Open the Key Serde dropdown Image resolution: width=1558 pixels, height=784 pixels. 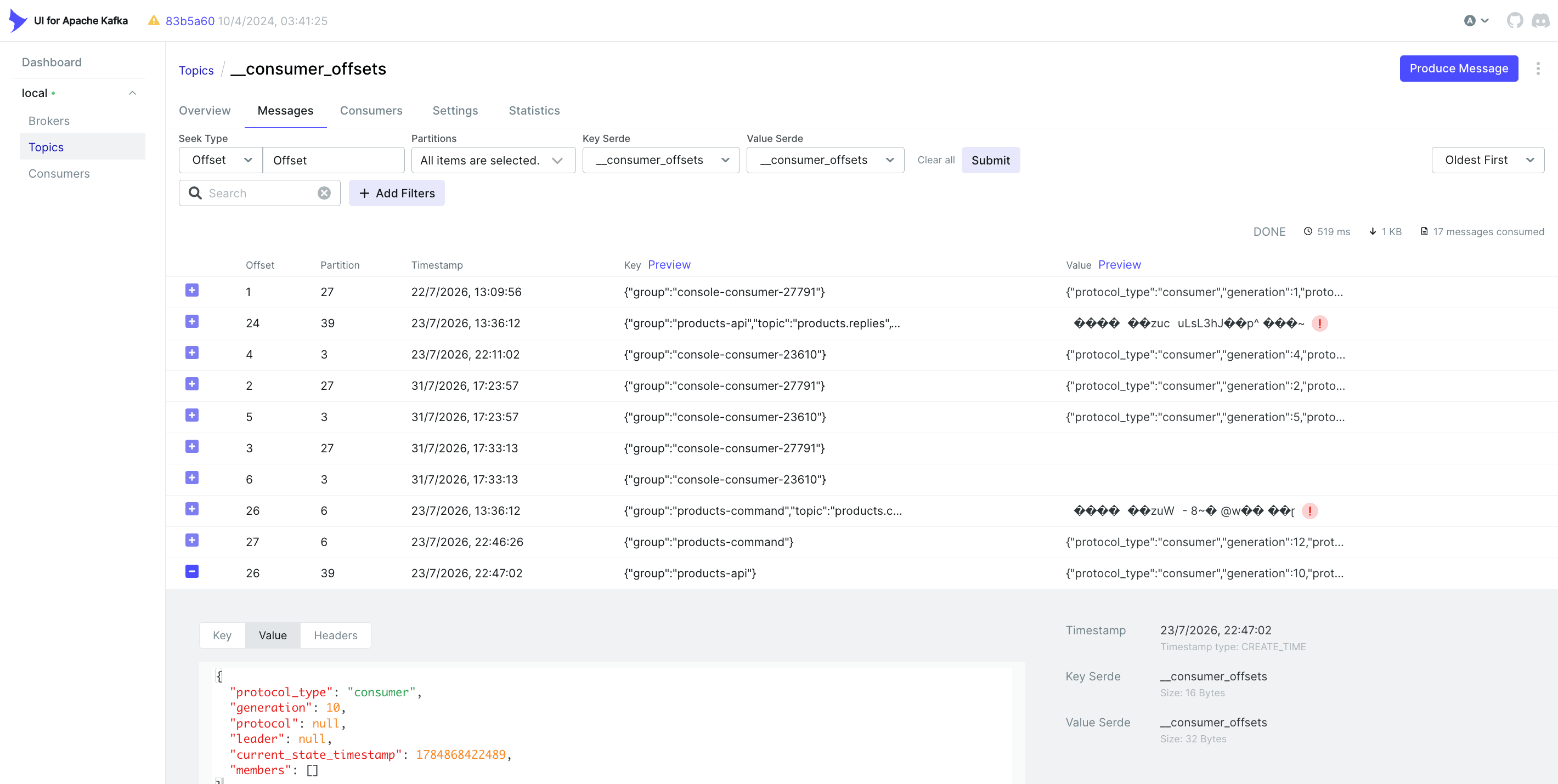click(x=661, y=160)
